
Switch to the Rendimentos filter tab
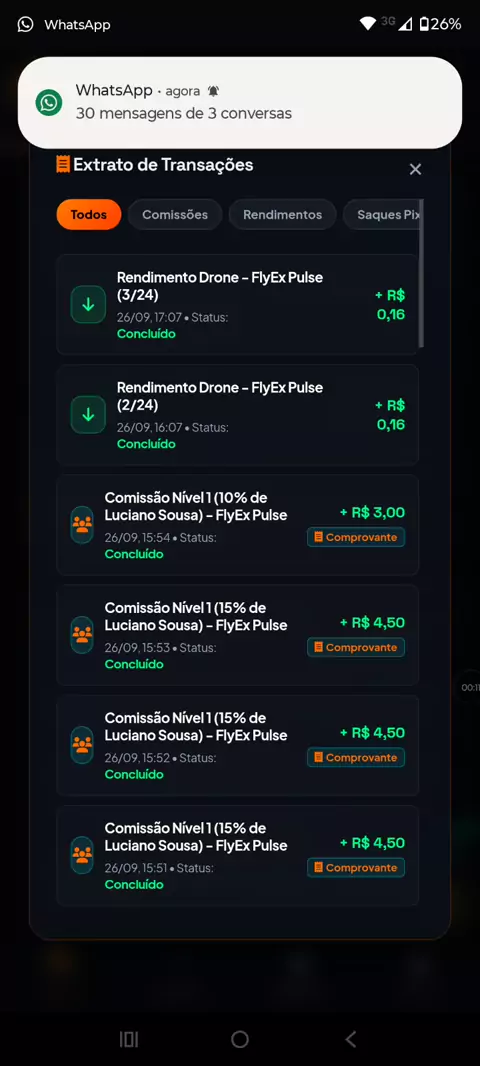[282, 214]
